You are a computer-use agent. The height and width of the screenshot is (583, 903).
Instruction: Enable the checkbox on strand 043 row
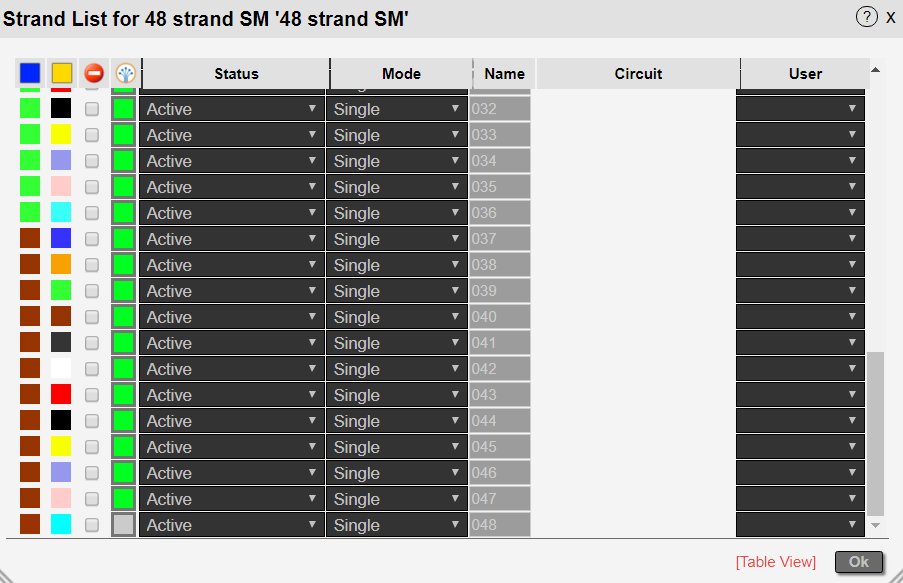point(92,395)
